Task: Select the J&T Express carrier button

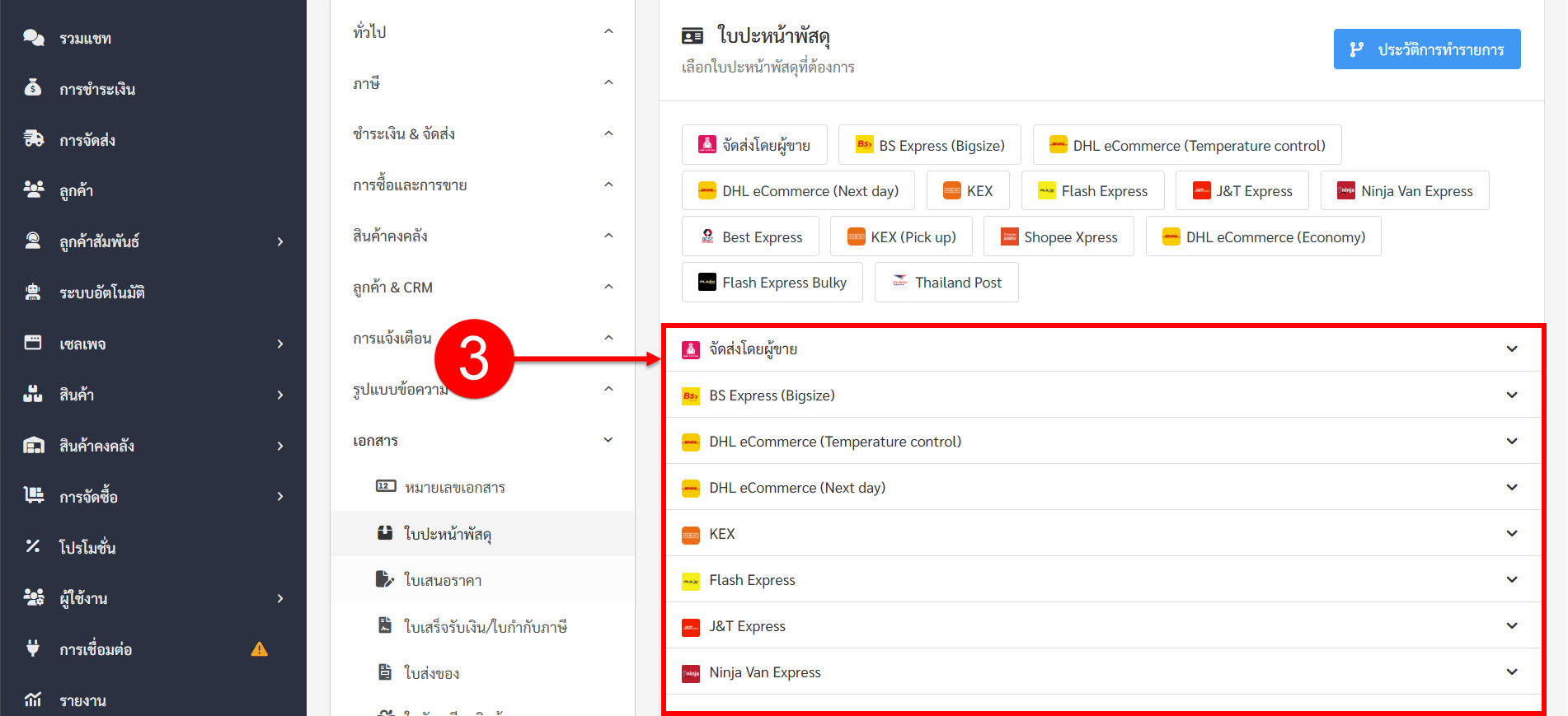Action: tap(1242, 190)
